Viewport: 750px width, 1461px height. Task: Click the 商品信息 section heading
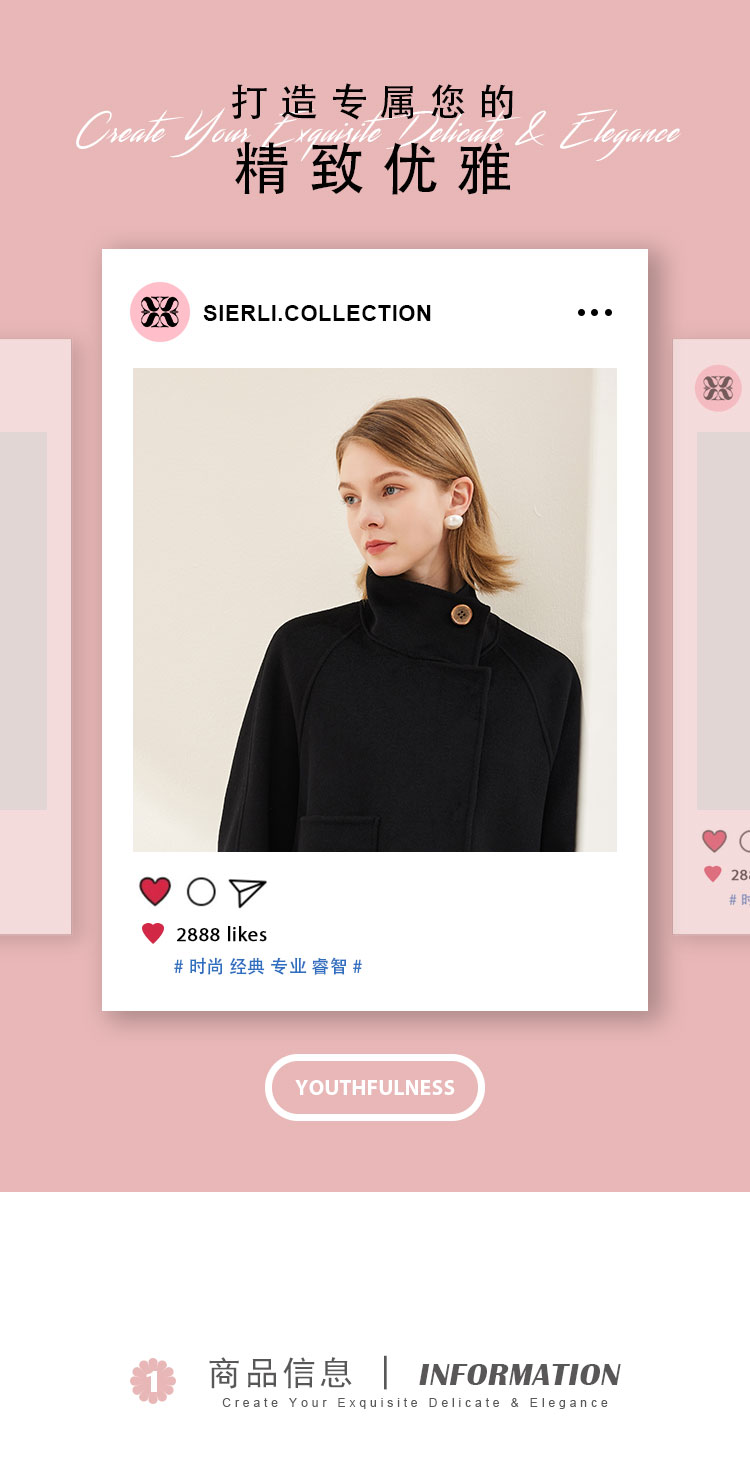point(280,1373)
